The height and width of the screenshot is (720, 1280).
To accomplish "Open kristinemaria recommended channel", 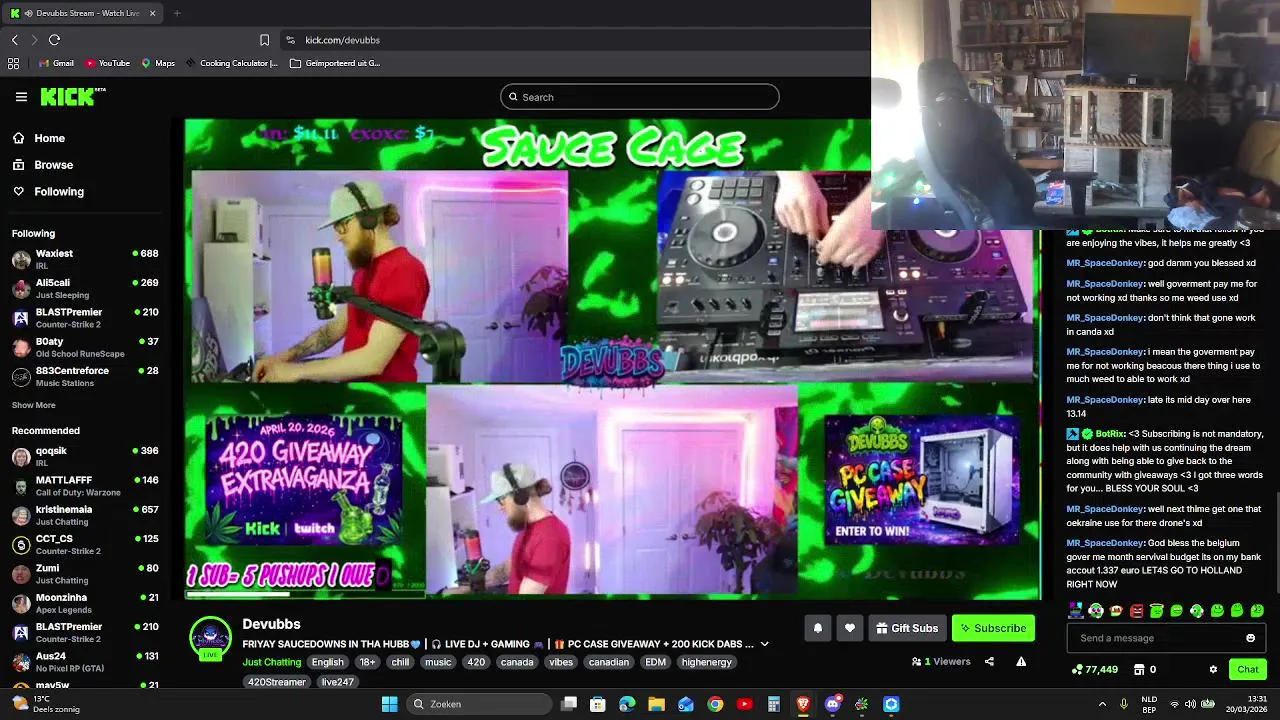I will [85, 515].
